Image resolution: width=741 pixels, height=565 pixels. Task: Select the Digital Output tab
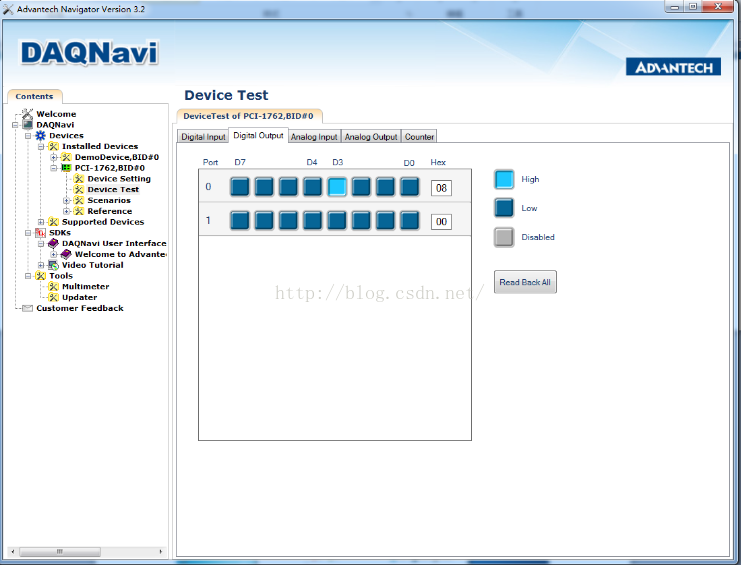click(258, 135)
